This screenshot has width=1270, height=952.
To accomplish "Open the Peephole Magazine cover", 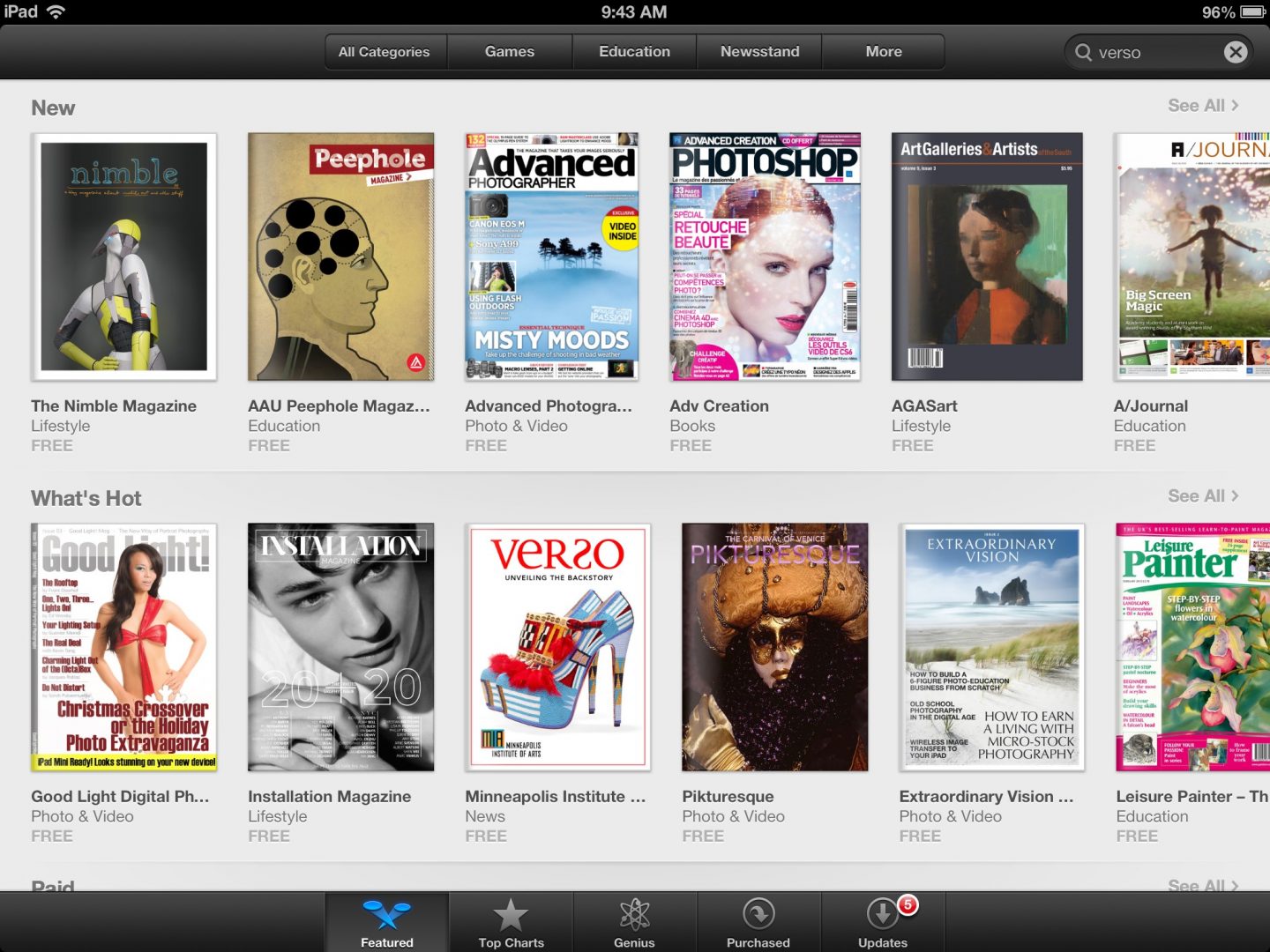I will coord(340,257).
